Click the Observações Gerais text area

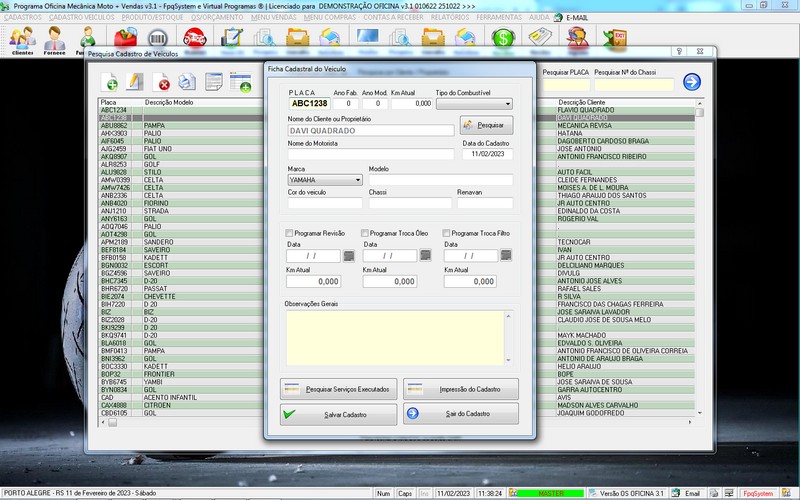pos(397,338)
